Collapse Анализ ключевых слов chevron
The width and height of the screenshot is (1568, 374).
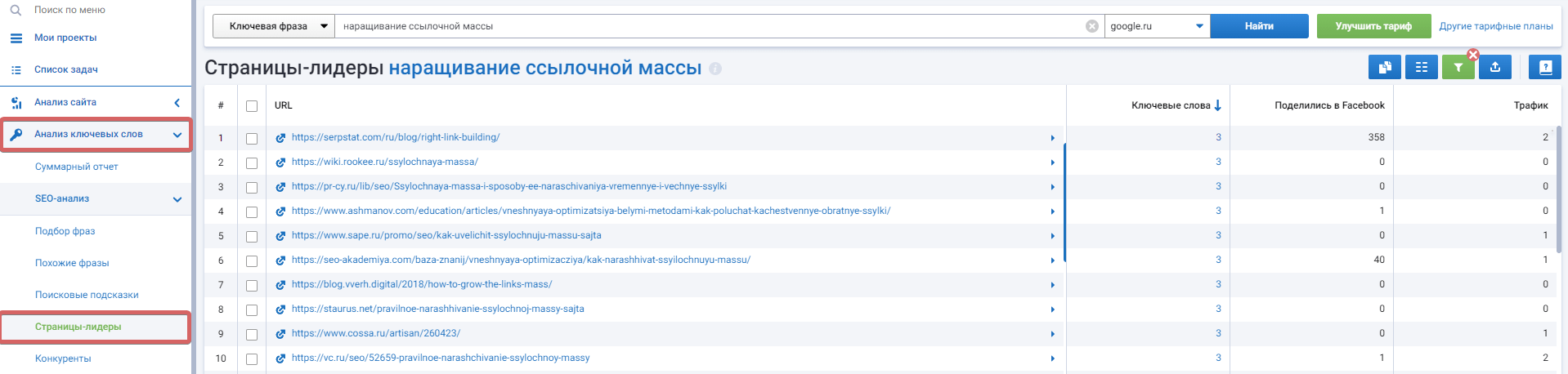coord(177,135)
